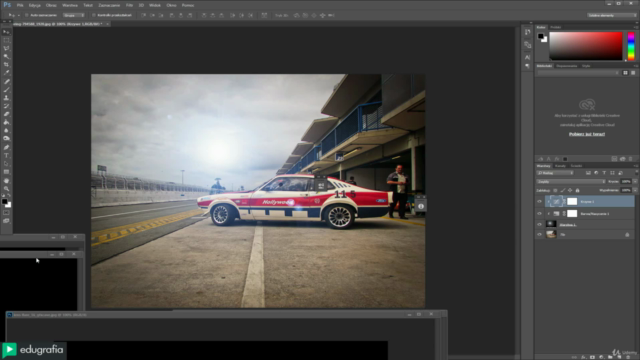Open the Color panel flyout menu
Image resolution: width=640 pixels, height=360 pixels.
pos(636,27)
